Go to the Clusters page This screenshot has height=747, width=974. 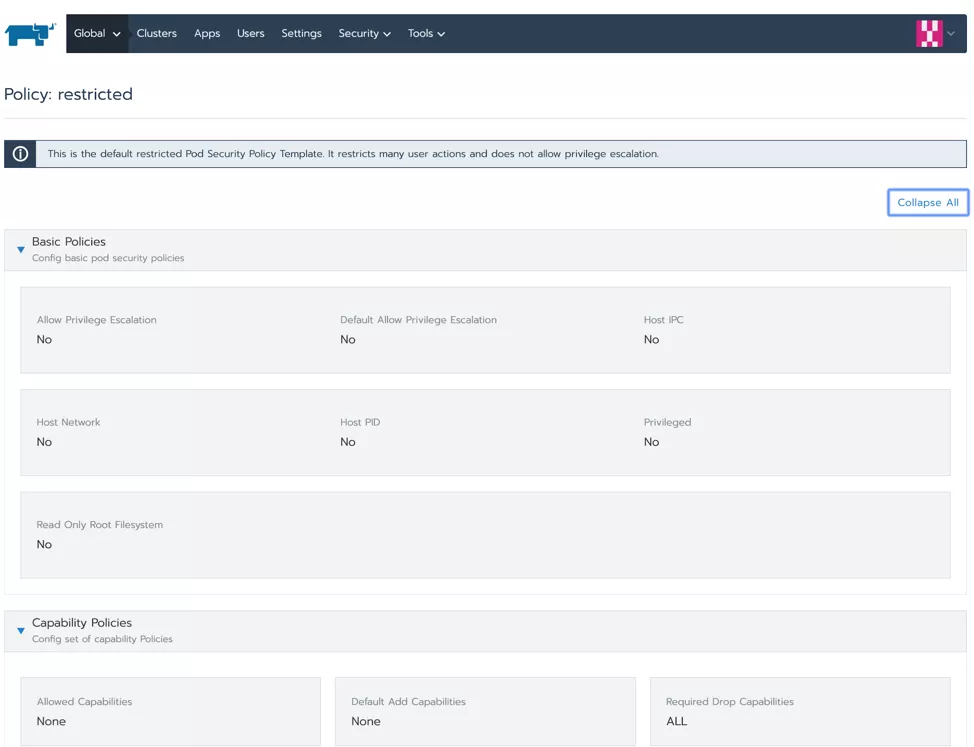click(157, 34)
